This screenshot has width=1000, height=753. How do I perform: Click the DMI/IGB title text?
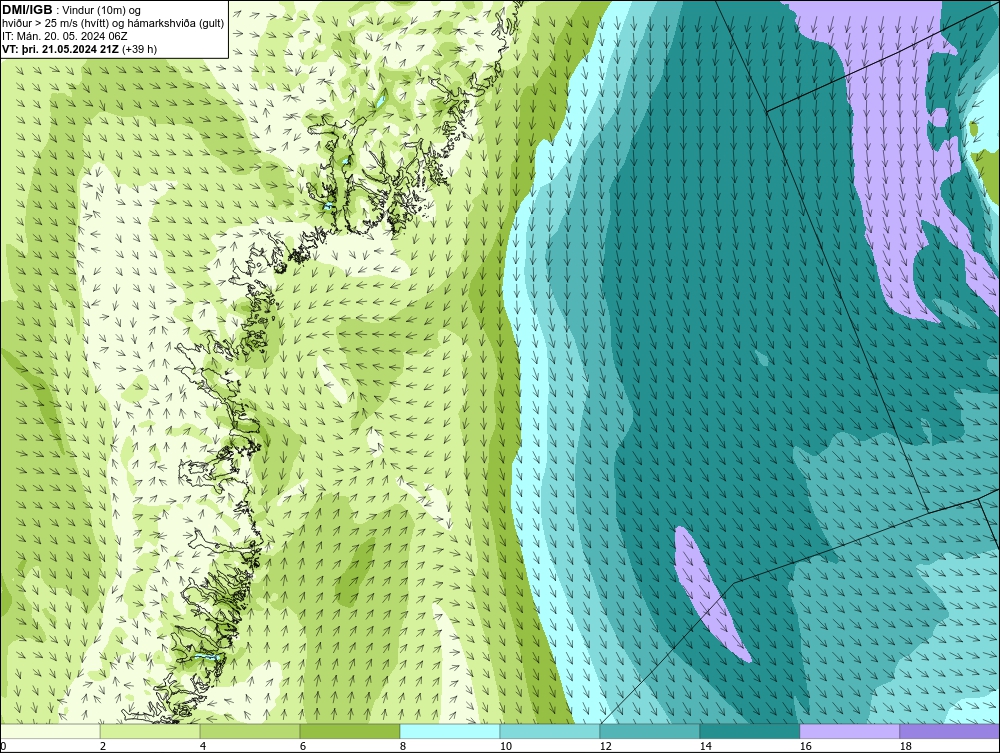point(27,10)
